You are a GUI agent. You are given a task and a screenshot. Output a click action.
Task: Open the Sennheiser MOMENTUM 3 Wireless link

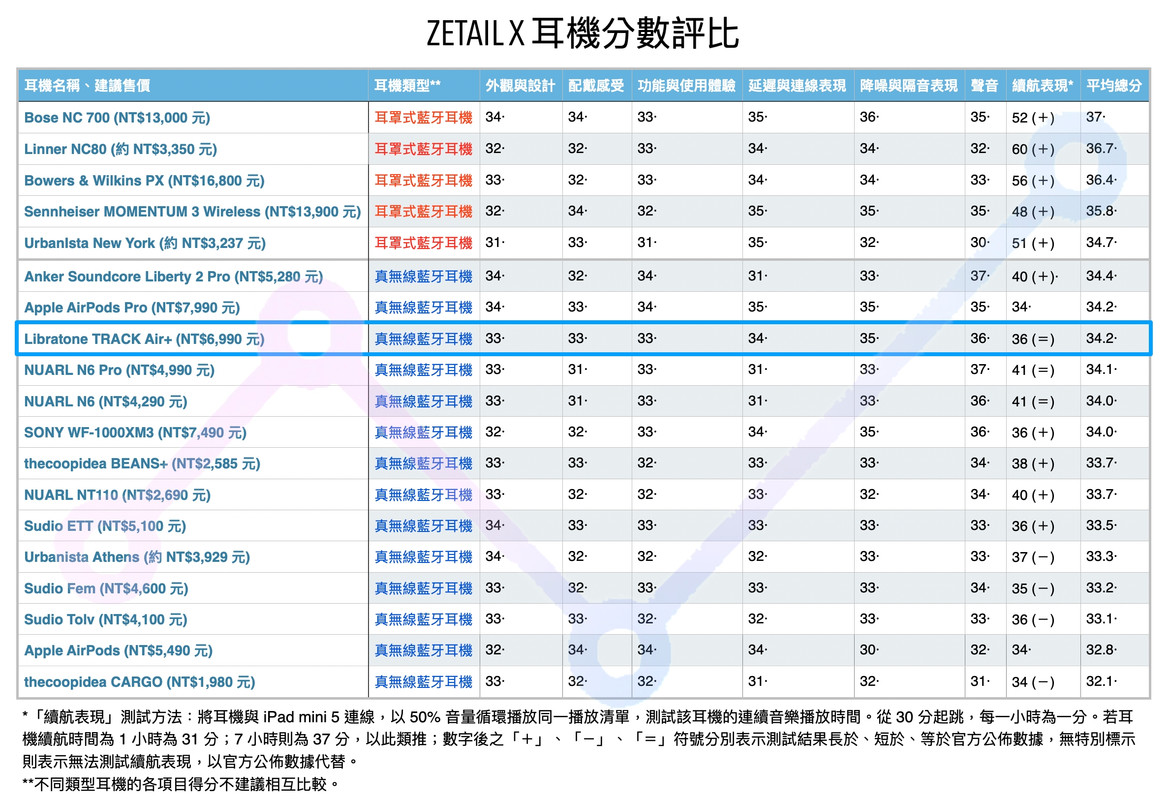(x=192, y=212)
